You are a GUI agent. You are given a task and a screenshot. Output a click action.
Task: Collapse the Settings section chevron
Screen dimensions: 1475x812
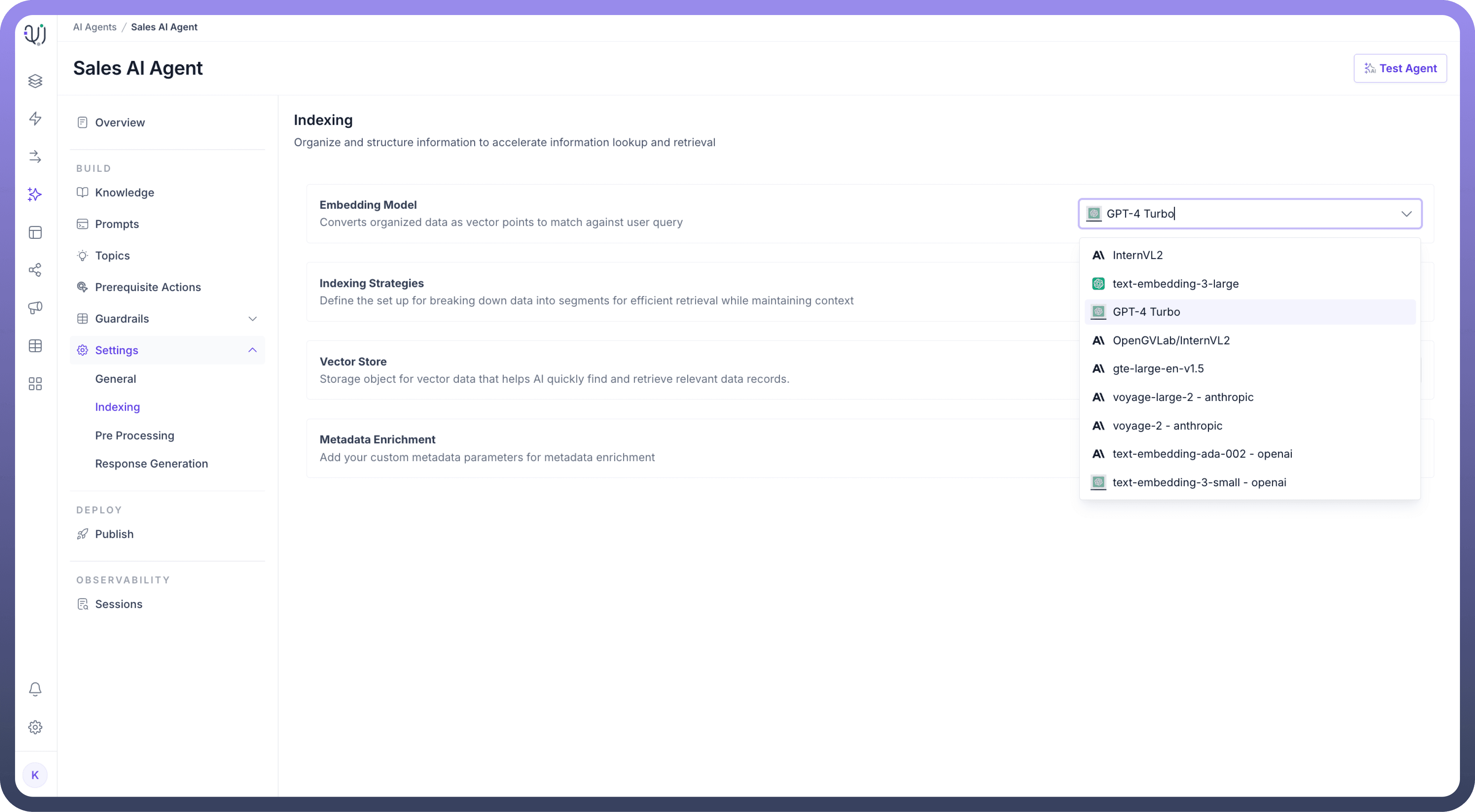point(252,350)
